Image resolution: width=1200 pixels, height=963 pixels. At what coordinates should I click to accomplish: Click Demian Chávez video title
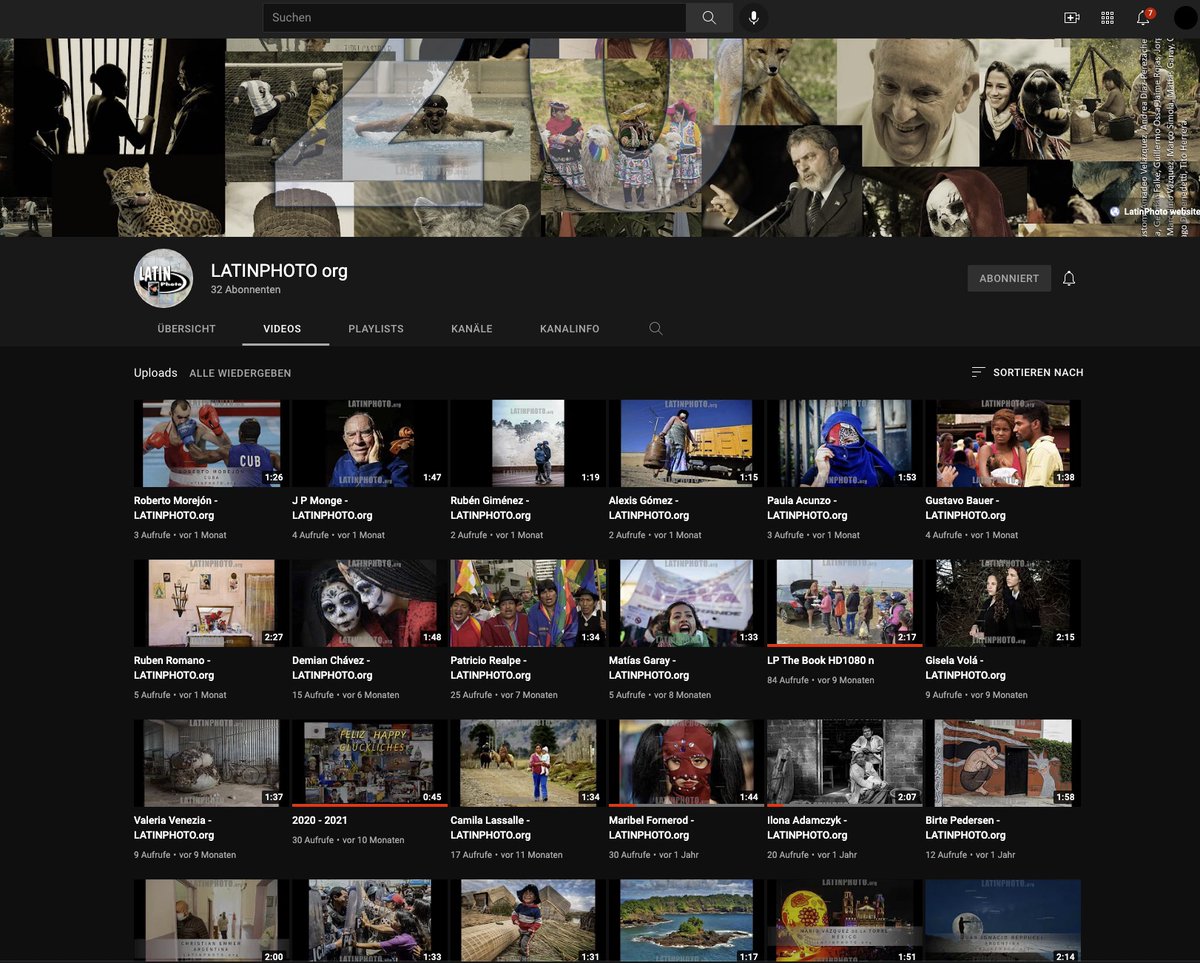(332, 668)
